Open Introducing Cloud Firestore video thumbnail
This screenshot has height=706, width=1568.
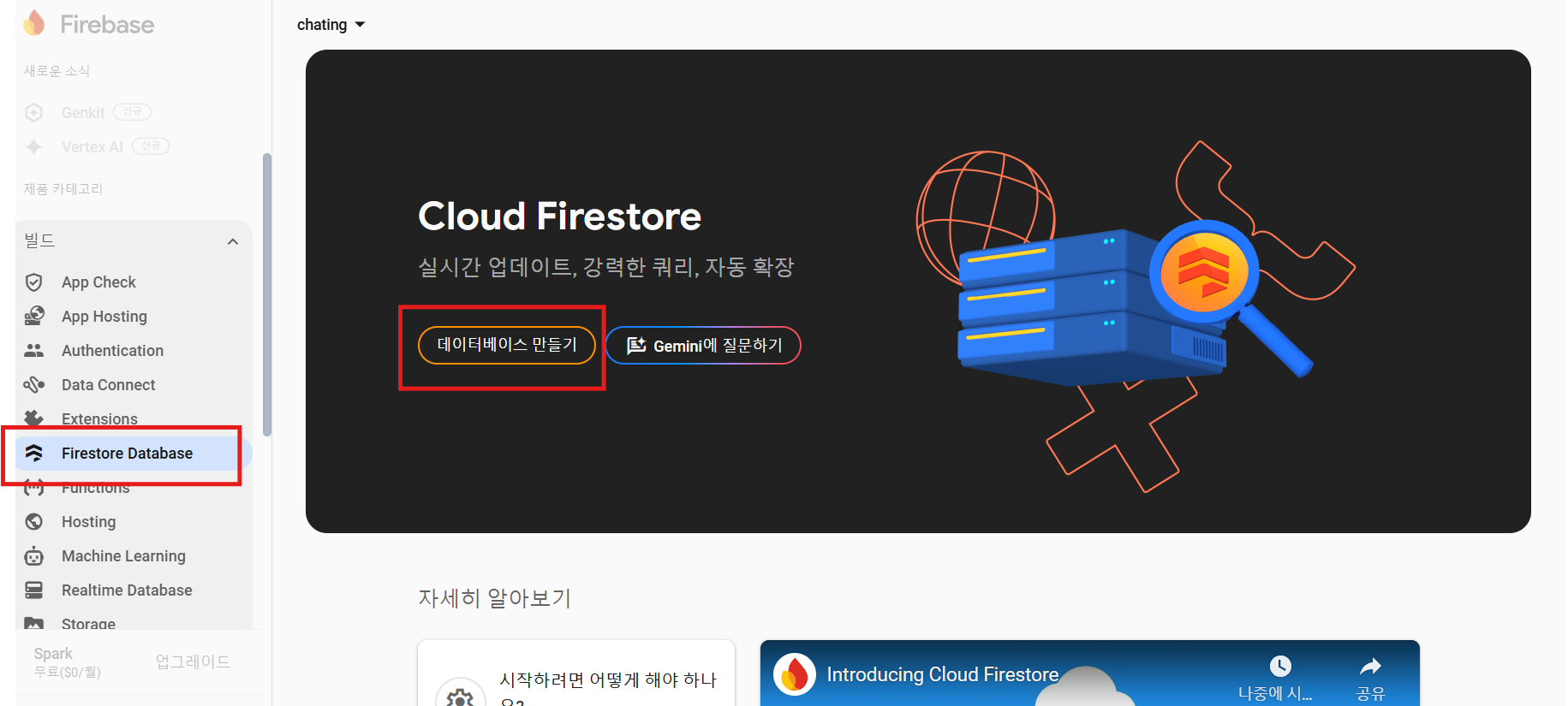tap(1090, 673)
